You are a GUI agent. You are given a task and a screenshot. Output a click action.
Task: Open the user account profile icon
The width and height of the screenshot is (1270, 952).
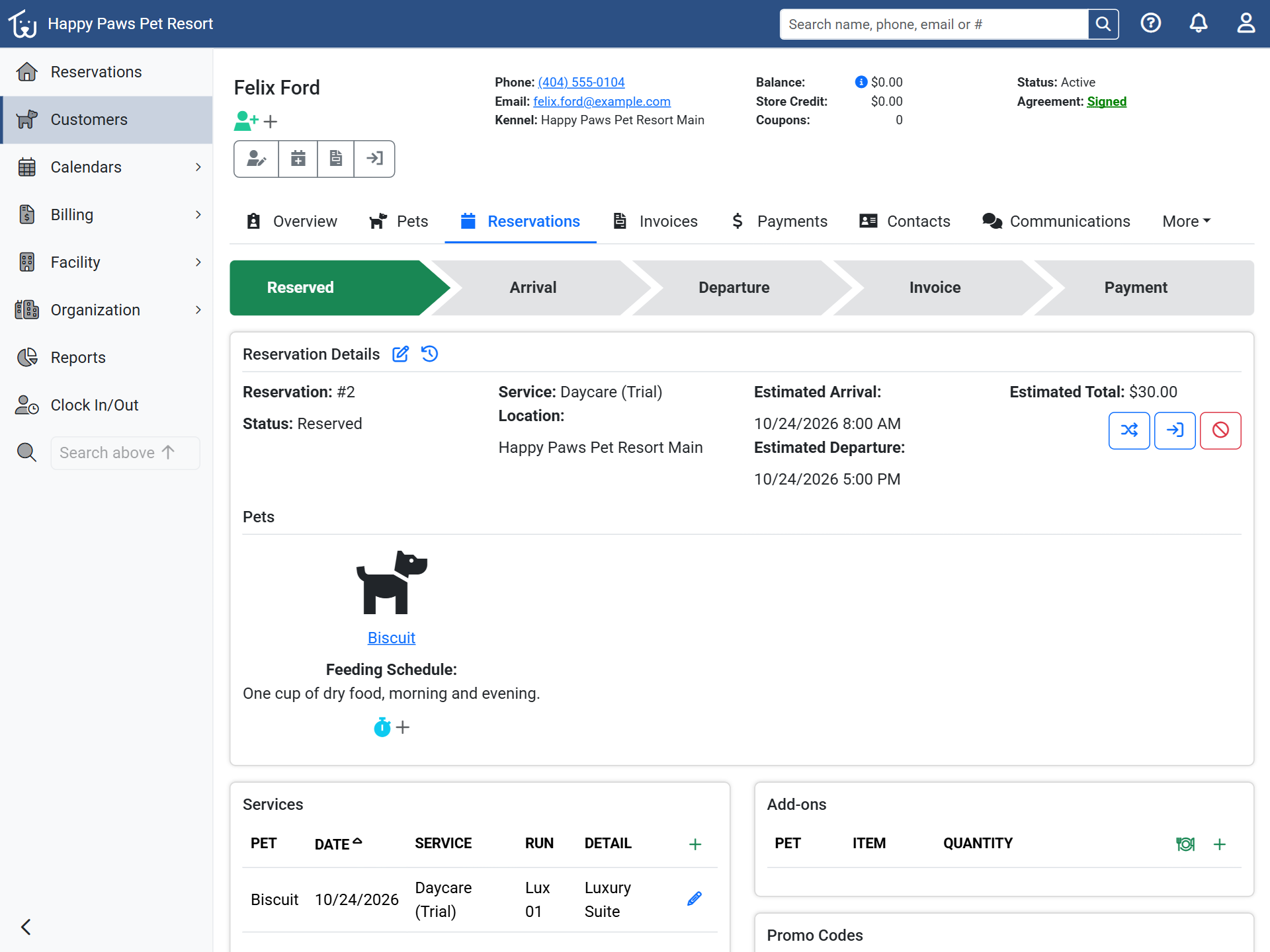(x=1246, y=24)
